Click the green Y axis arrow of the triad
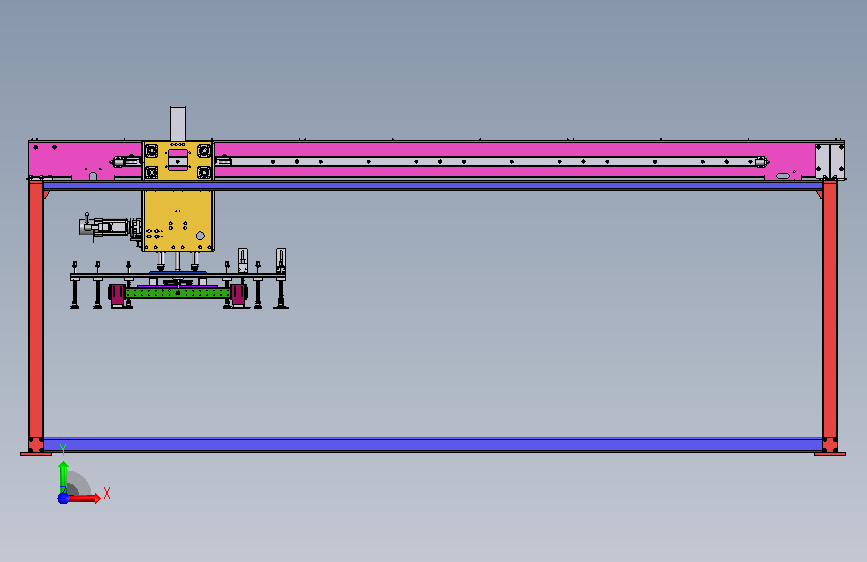Viewport: 867px width, 562px height. point(64,476)
